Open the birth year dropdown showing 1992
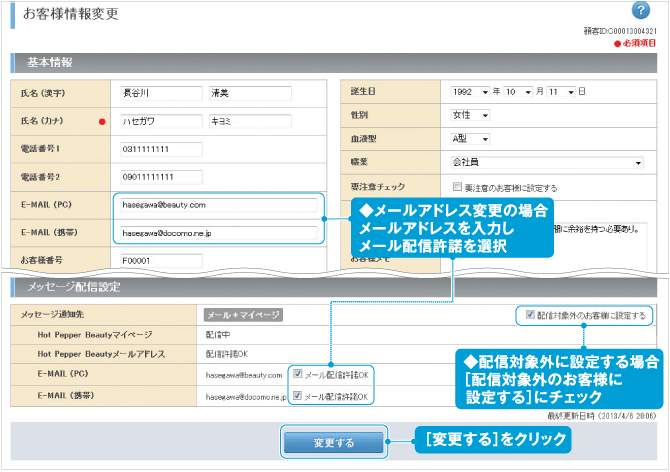This screenshot has width=670, height=472. [x=469, y=92]
